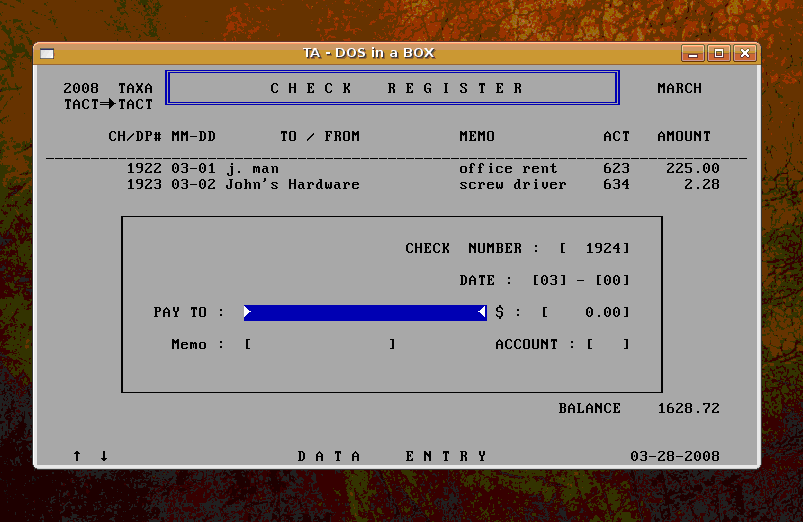This screenshot has width=803, height=522.
Task: Click the CHECK REGISTER title banner
Action: [393, 88]
